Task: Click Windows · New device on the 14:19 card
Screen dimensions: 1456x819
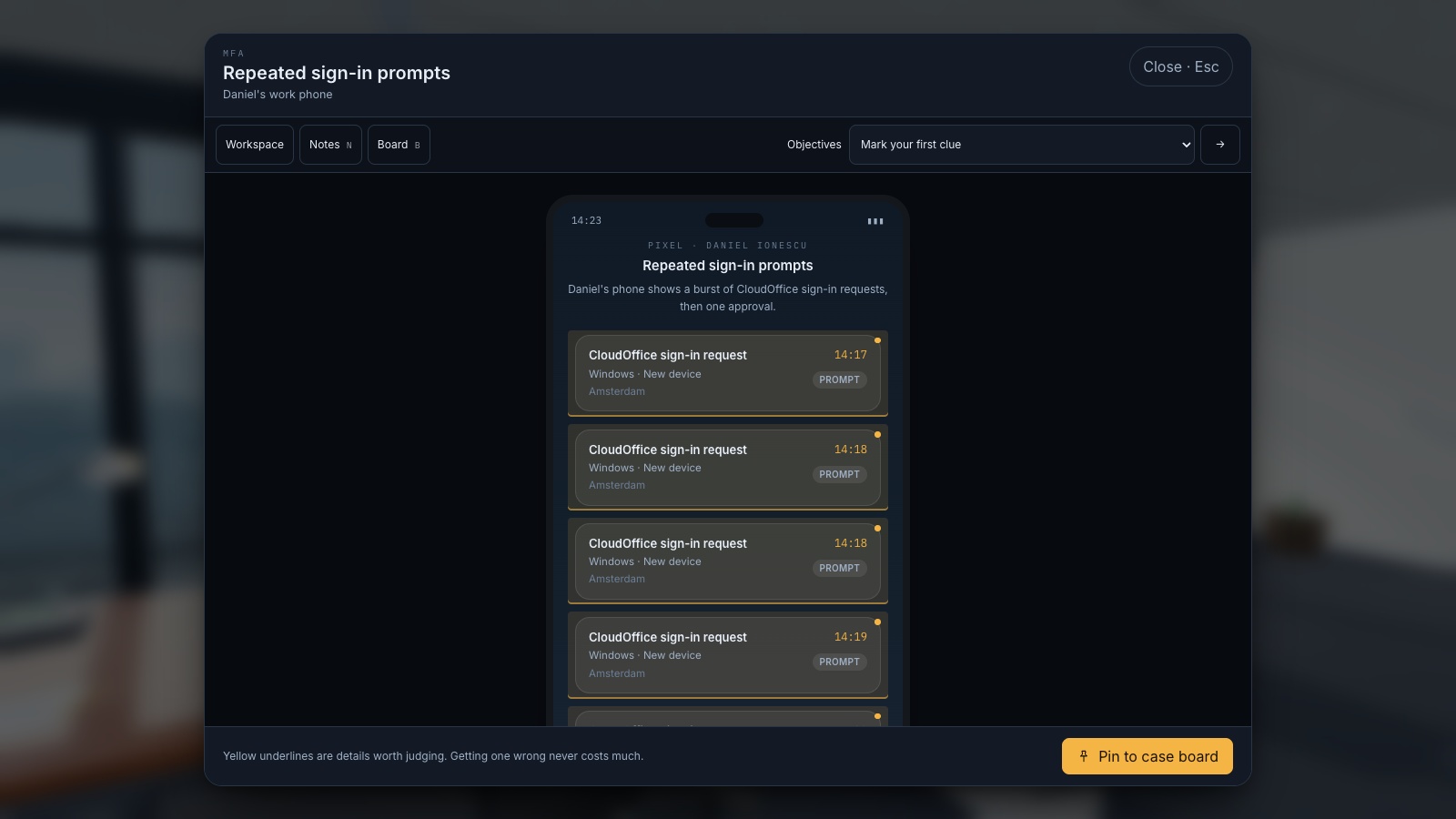Action: tap(645, 655)
